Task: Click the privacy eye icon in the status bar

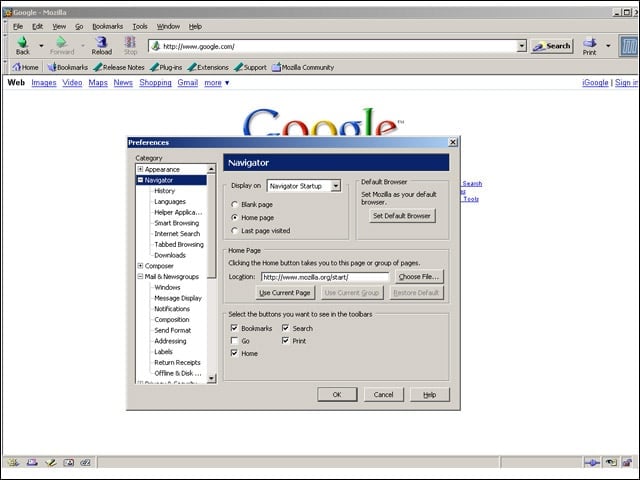Action: [x=611, y=462]
